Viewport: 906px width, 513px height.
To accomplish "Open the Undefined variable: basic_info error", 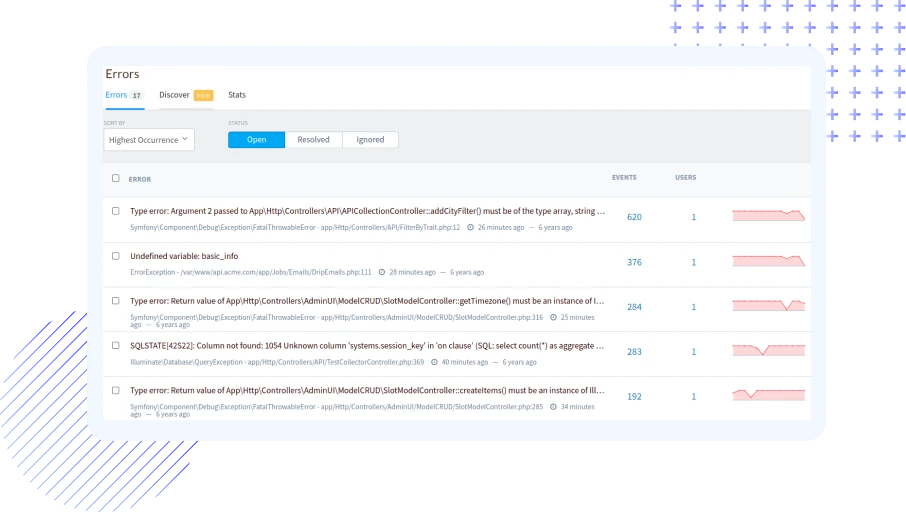I will pos(184,256).
